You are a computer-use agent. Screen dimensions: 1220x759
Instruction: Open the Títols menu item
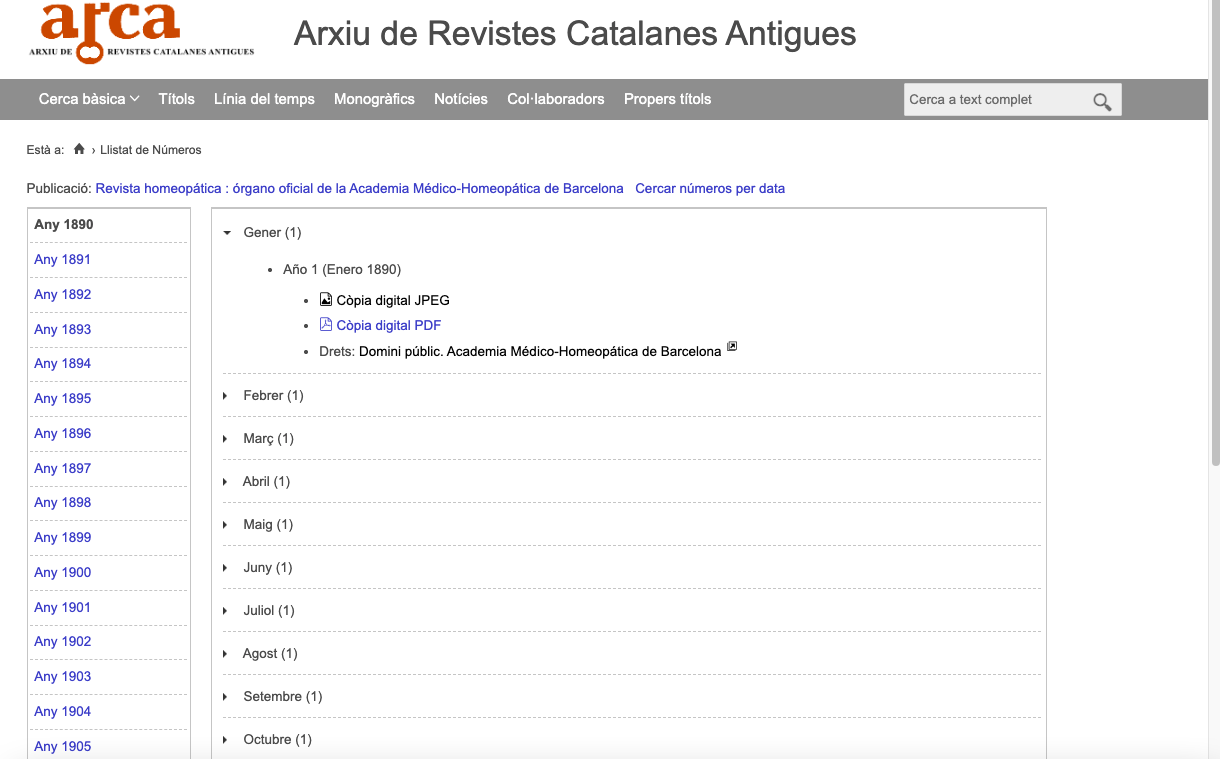pos(176,99)
